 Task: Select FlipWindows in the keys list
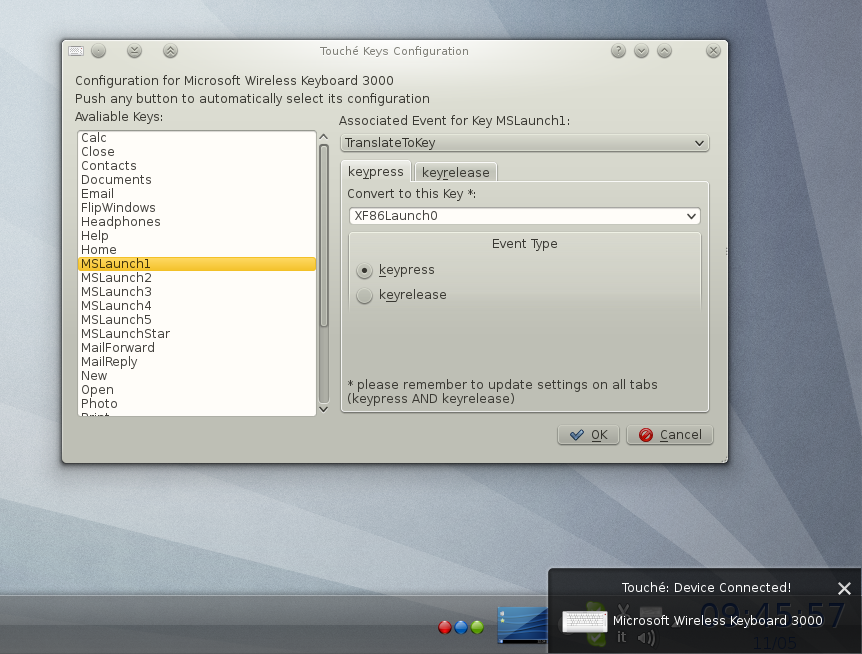[x=197, y=208]
